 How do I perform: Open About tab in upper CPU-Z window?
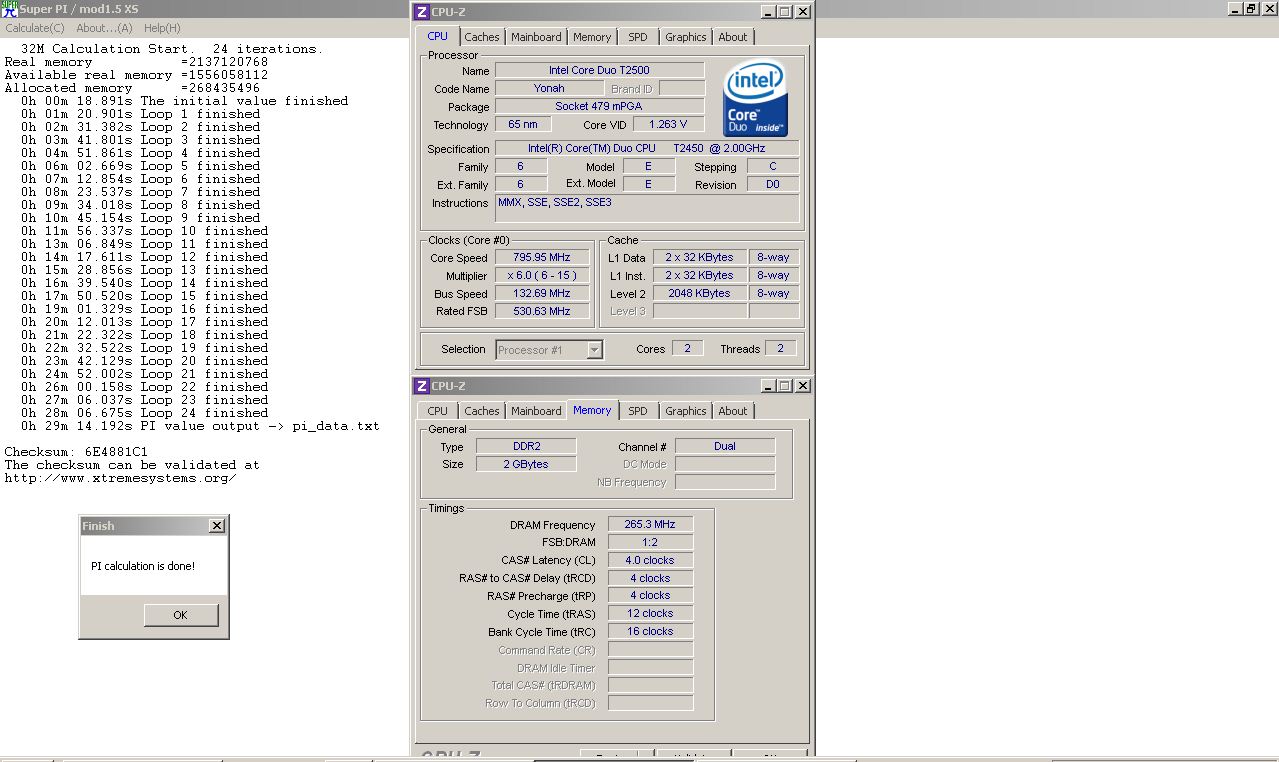click(733, 37)
